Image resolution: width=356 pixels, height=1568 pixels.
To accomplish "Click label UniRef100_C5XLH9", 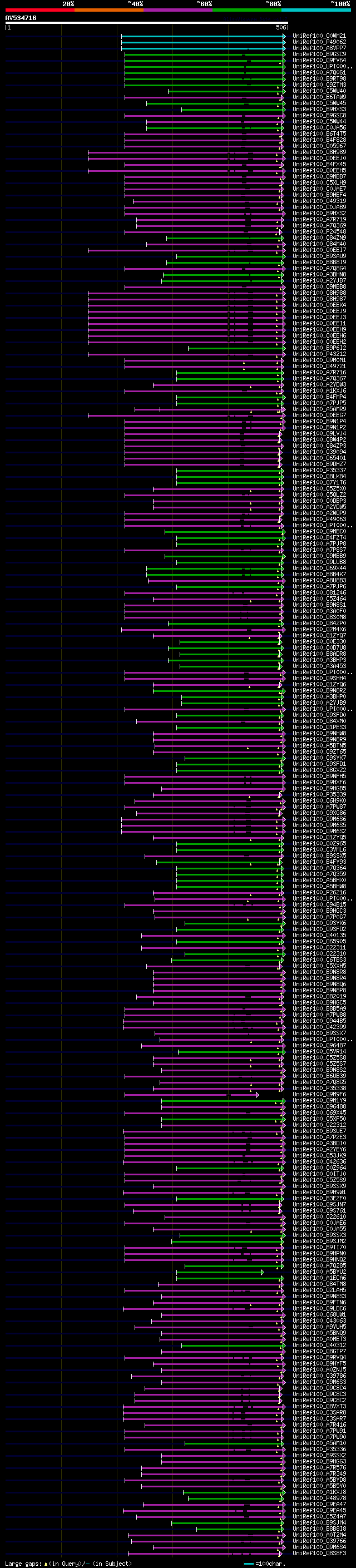I will click(319, 182).
